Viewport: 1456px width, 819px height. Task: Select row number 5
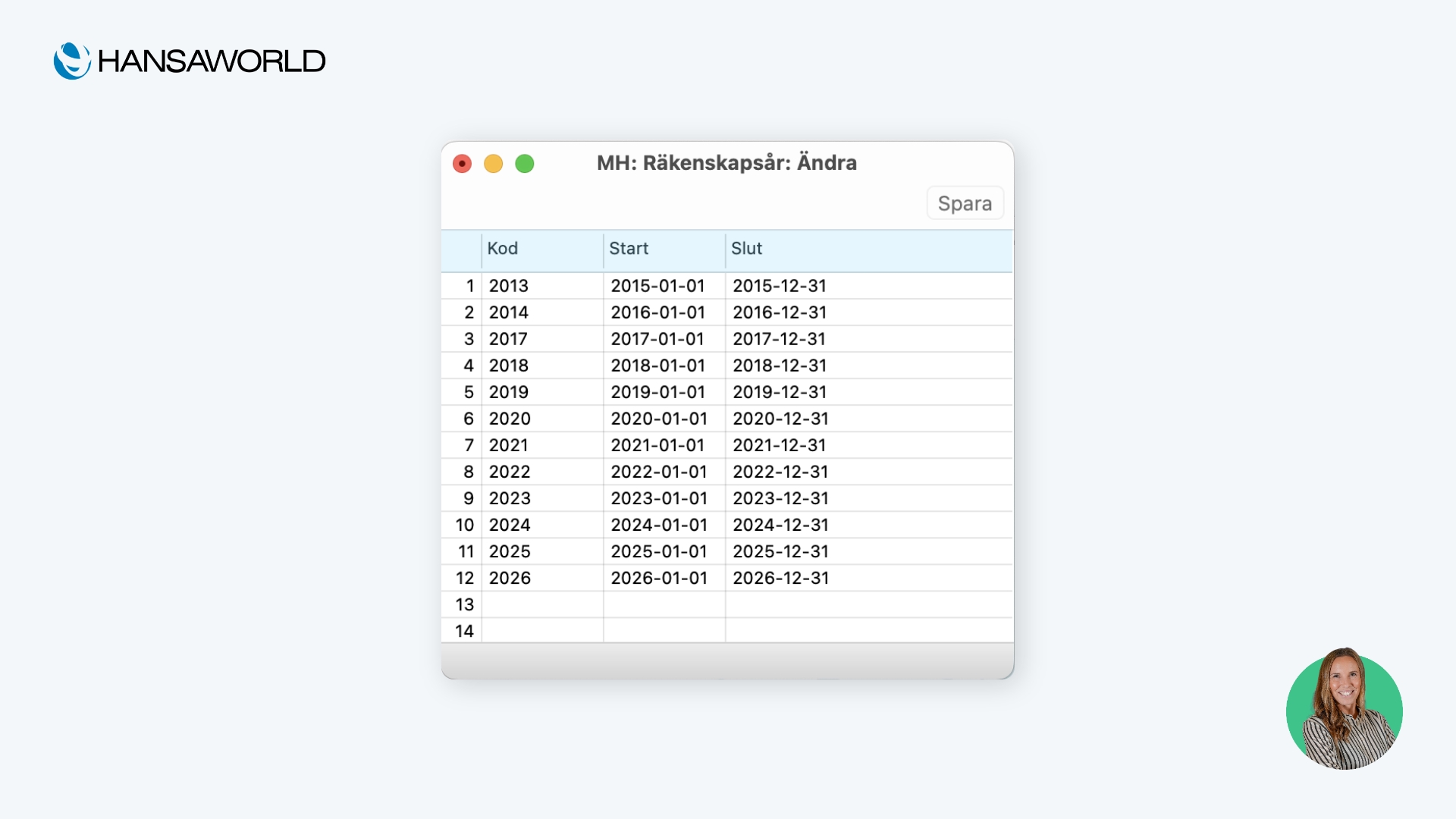pos(462,392)
